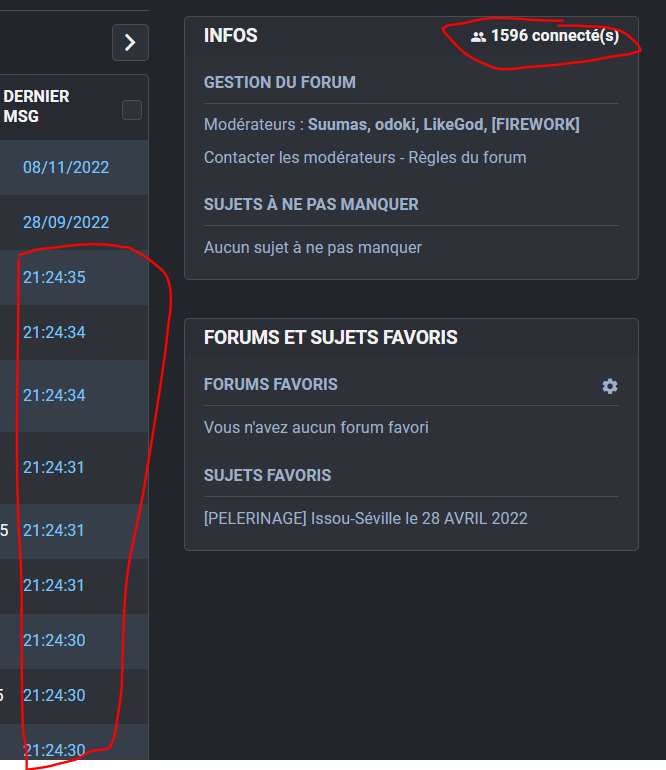666x770 pixels.
Task: Open the lower 21:24:34 timestamp link
Action: [54, 395]
